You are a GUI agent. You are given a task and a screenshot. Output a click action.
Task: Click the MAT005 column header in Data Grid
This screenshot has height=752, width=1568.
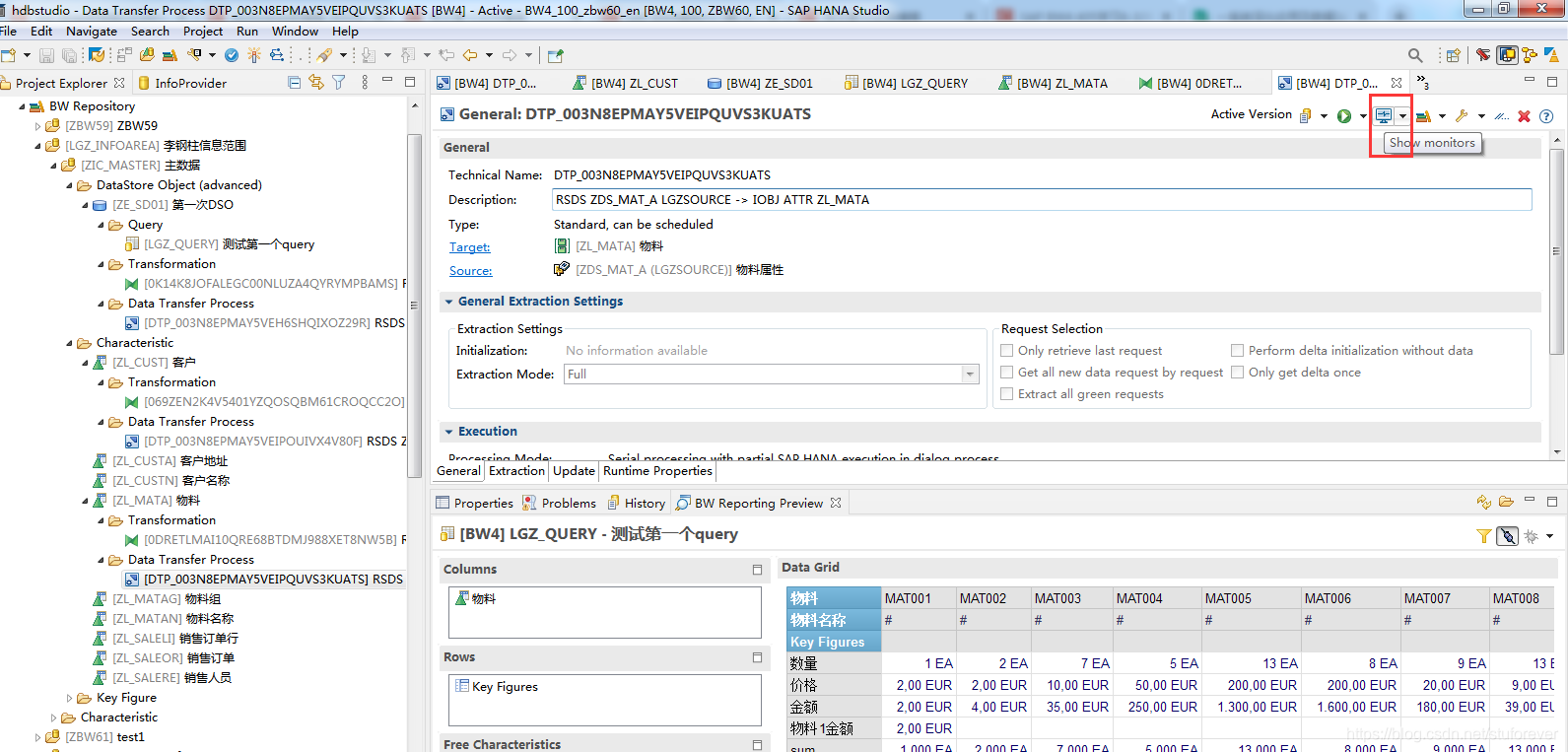coord(1250,598)
